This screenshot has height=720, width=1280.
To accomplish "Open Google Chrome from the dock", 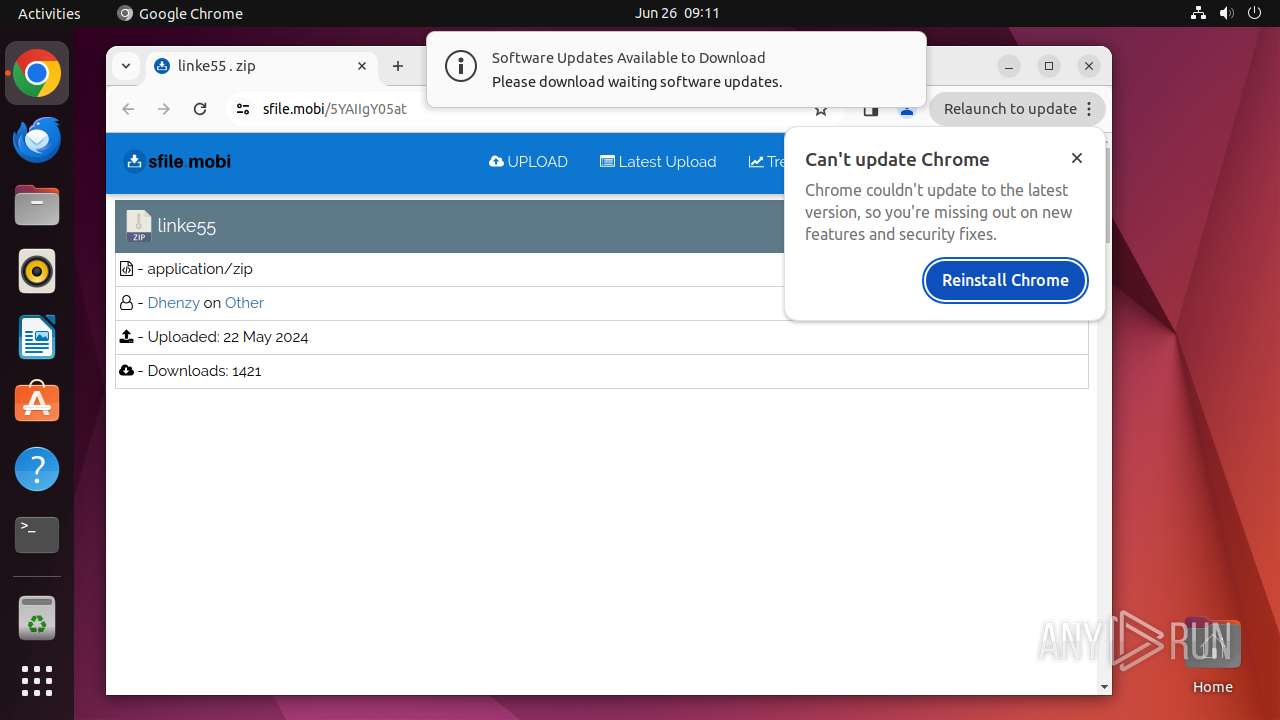I will tap(37, 73).
